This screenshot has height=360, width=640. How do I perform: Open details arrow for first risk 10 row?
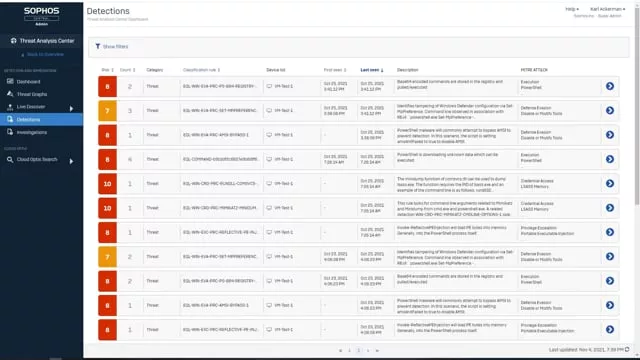(610, 184)
